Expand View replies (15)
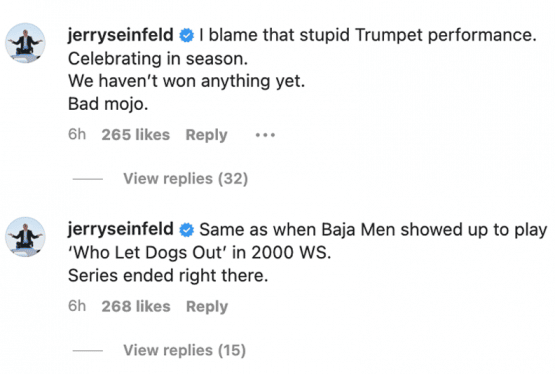555x374 pixels. click(x=184, y=350)
